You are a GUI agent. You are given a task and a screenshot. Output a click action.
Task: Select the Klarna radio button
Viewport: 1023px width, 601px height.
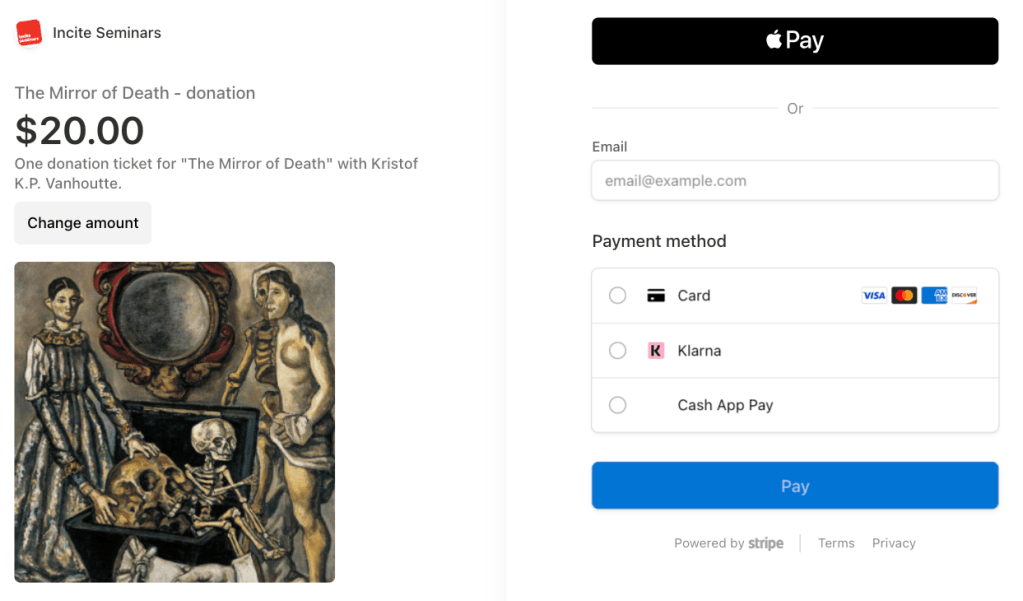click(618, 351)
